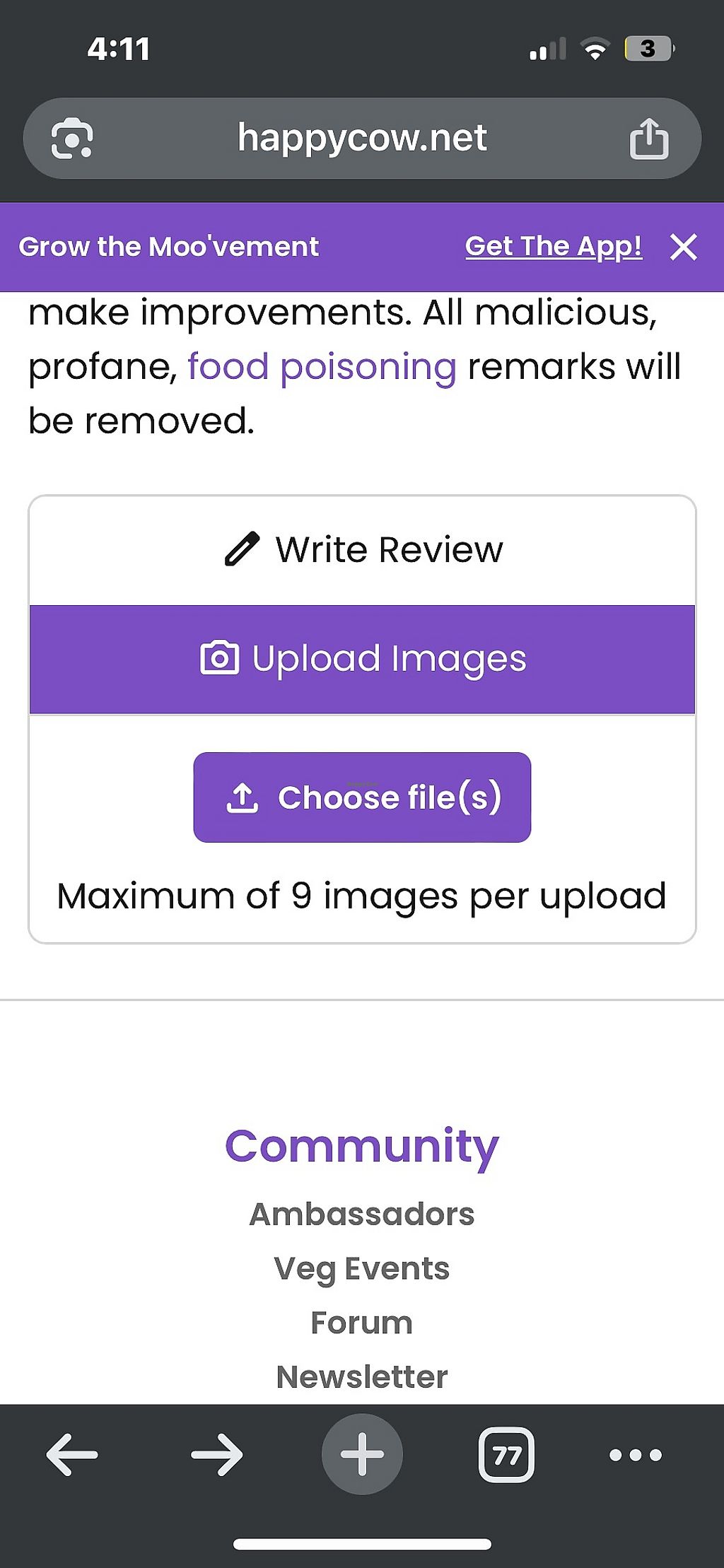Select the Write Review tab

tap(362, 550)
